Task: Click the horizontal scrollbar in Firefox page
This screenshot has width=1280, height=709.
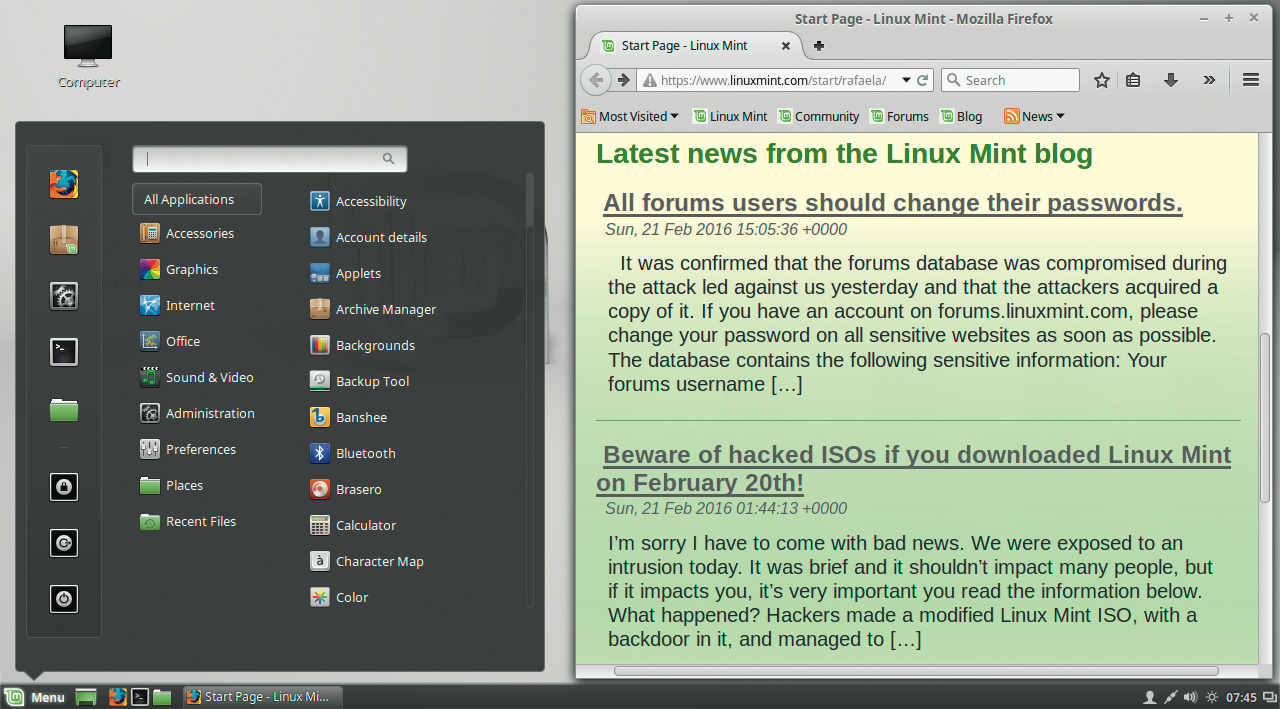Action: [x=915, y=671]
